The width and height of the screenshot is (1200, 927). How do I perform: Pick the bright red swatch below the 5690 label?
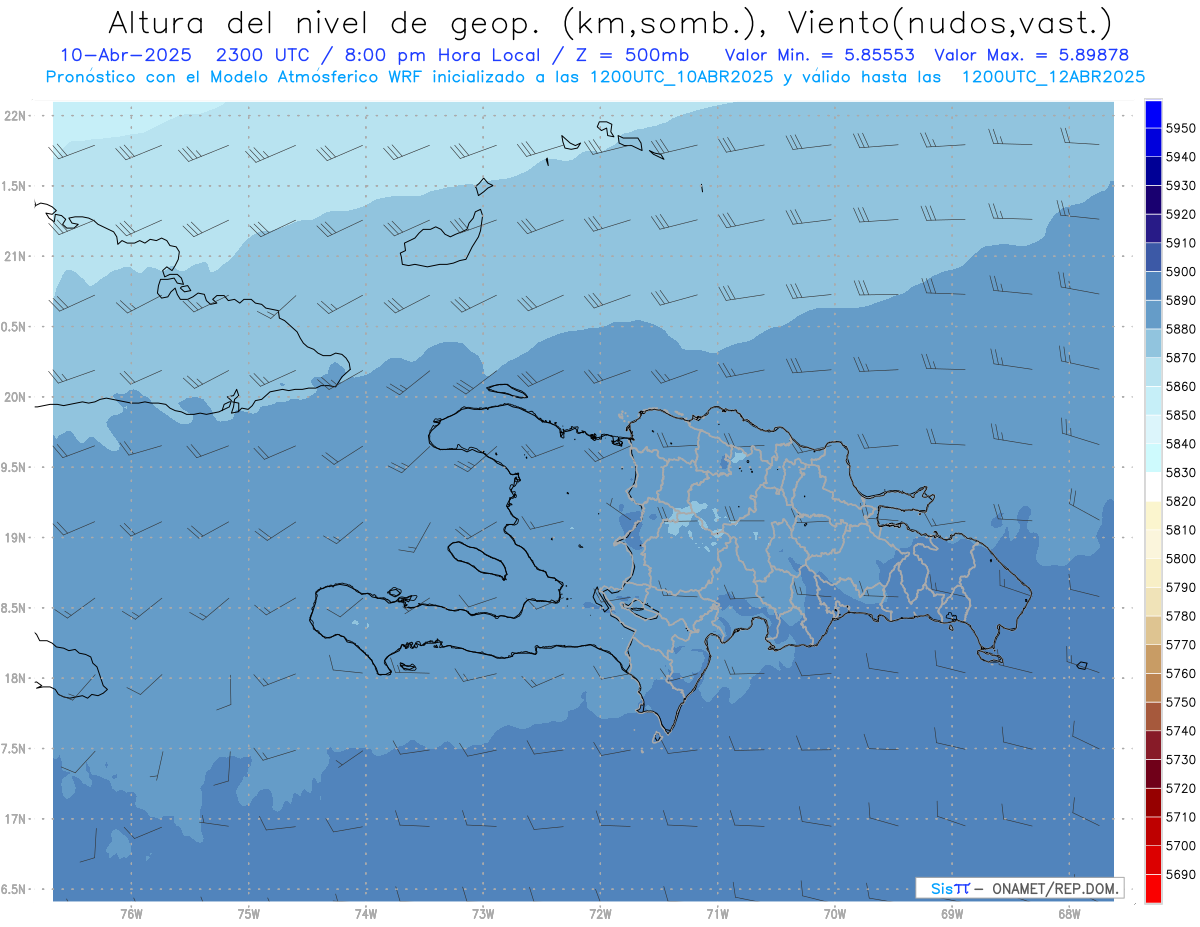[1153, 888]
